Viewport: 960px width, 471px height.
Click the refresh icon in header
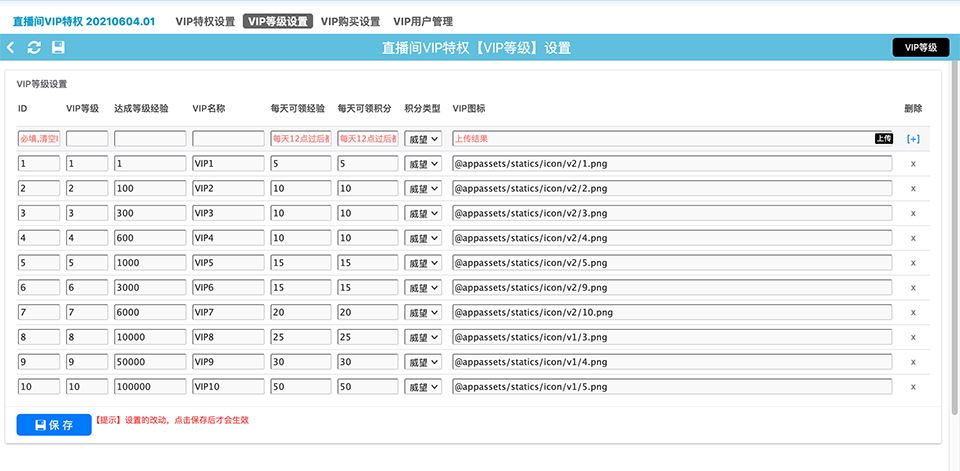[x=34, y=47]
